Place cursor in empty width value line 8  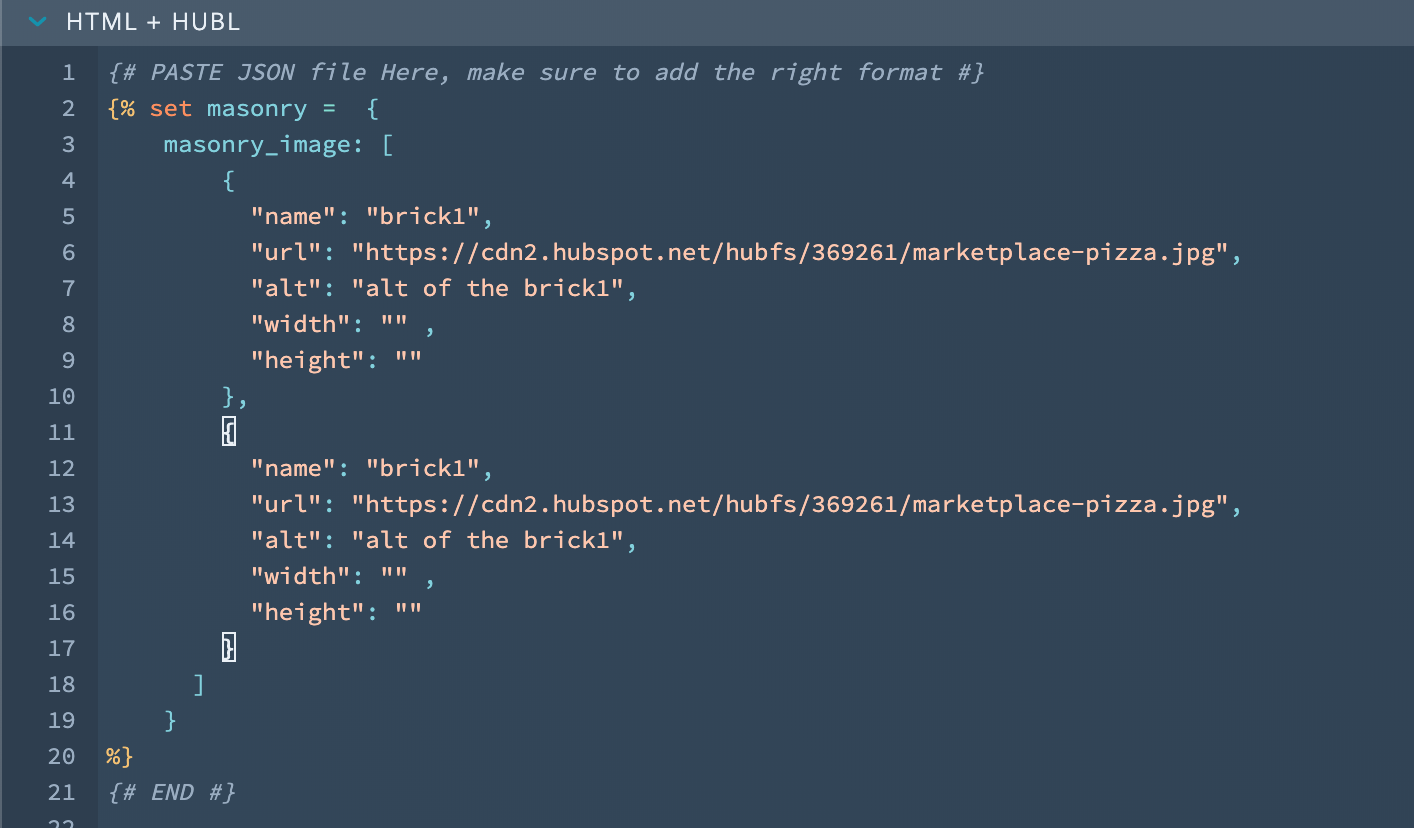(x=394, y=324)
